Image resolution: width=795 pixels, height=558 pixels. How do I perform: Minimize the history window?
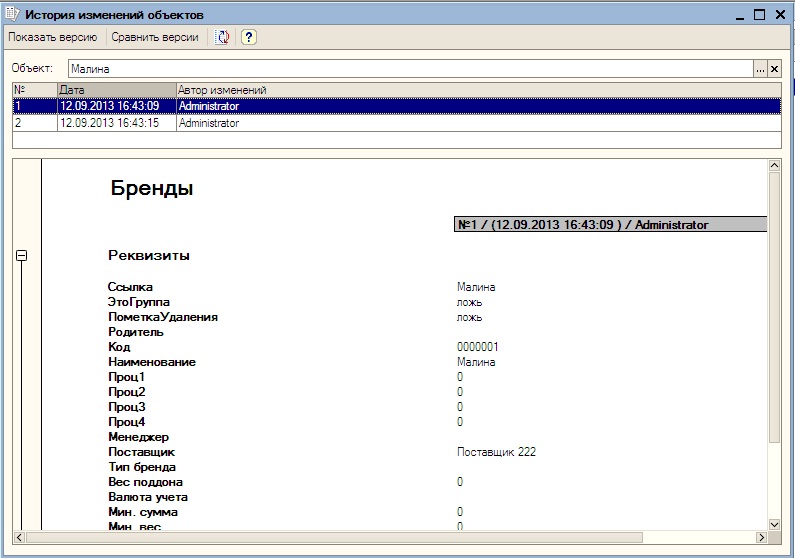click(739, 15)
